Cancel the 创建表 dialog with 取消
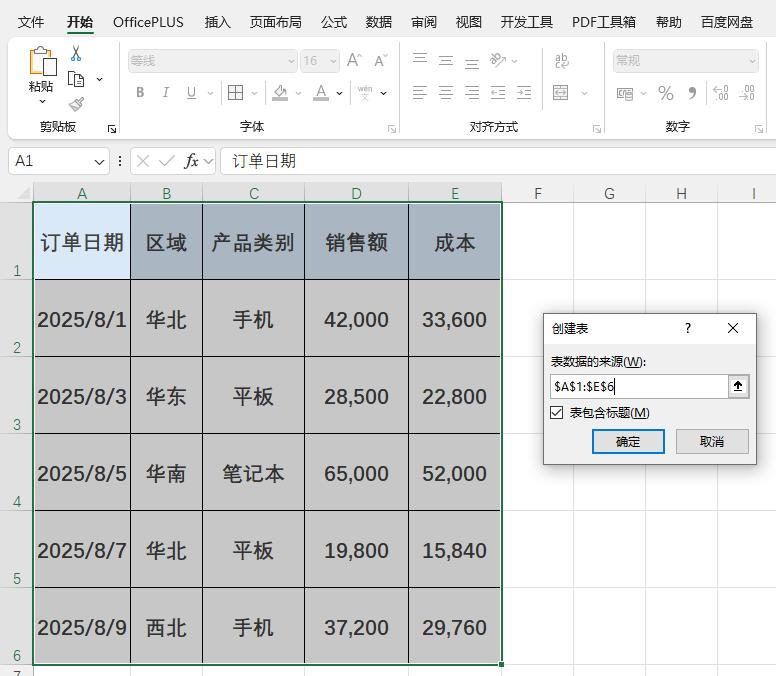 pyautogui.click(x=712, y=441)
